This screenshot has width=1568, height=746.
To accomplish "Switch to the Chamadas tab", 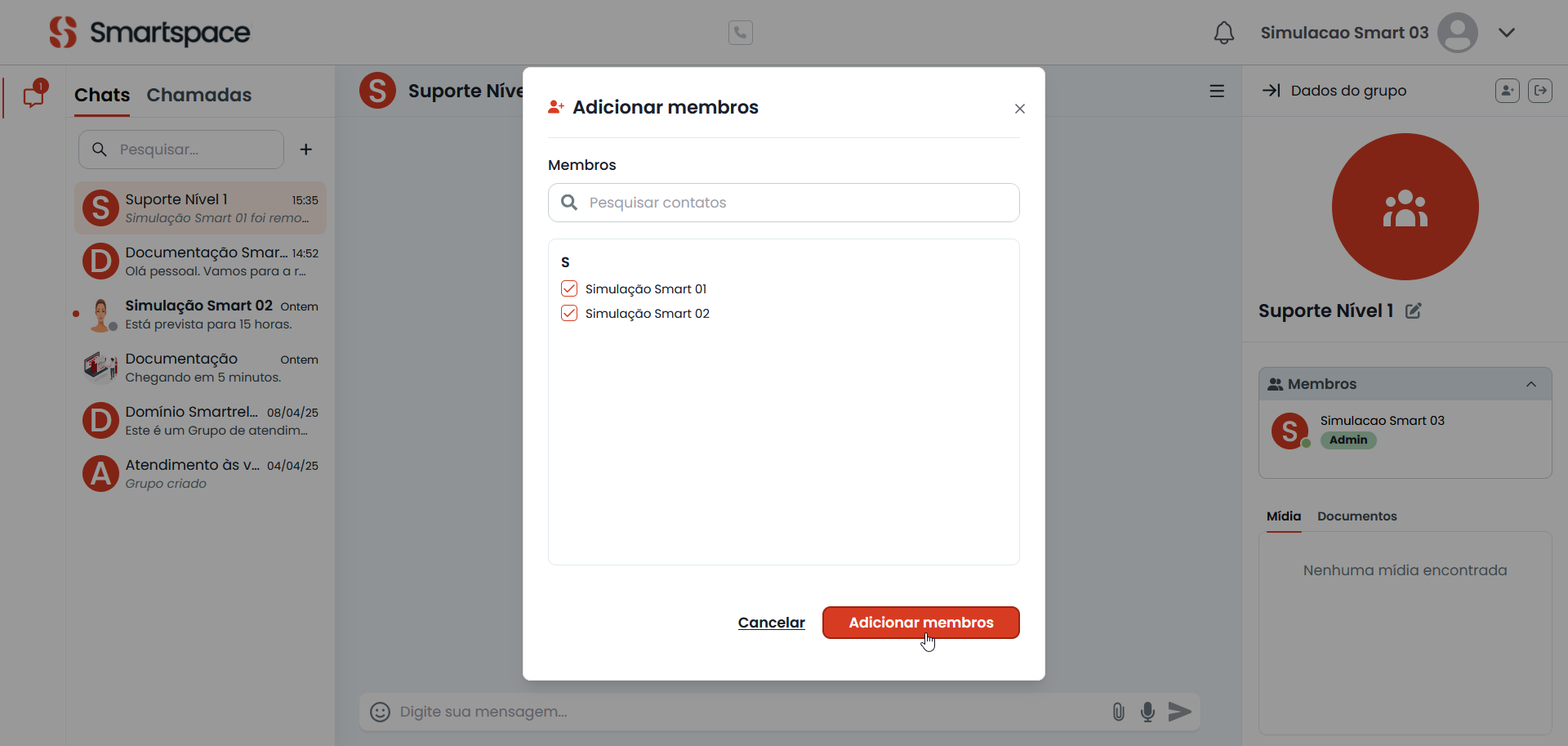I will (x=198, y=96).
